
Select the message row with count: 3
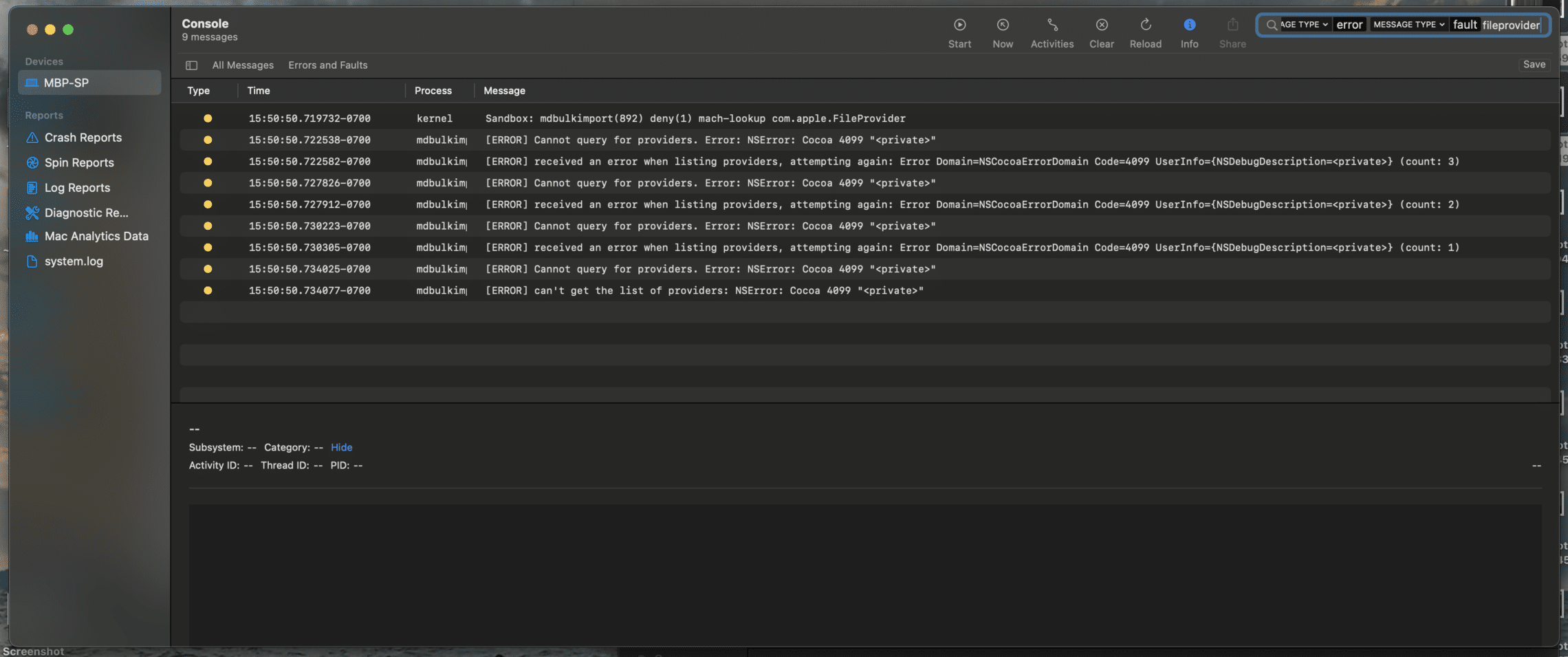[865, 162]
